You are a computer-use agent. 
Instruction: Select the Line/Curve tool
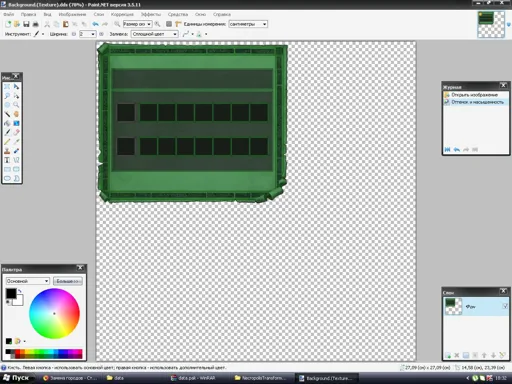click(x=16, y=160)
